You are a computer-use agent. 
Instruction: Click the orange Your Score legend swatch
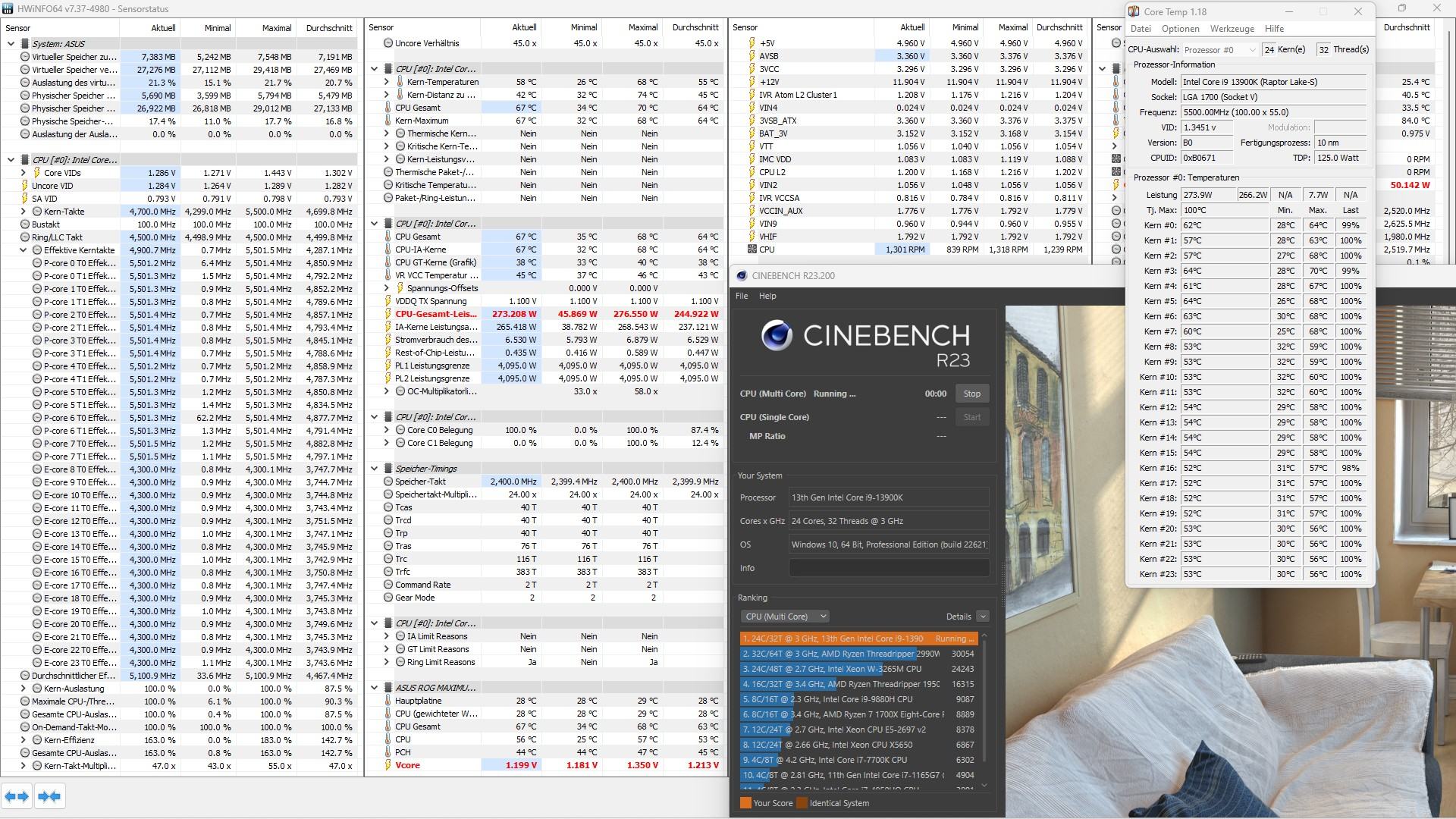click(745, 803)
